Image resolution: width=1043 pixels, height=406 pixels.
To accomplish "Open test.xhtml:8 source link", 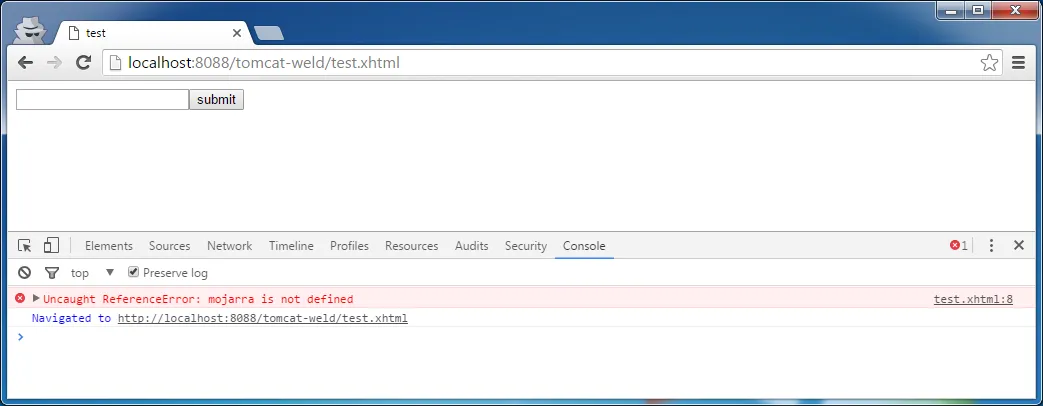I will point(973,299).
